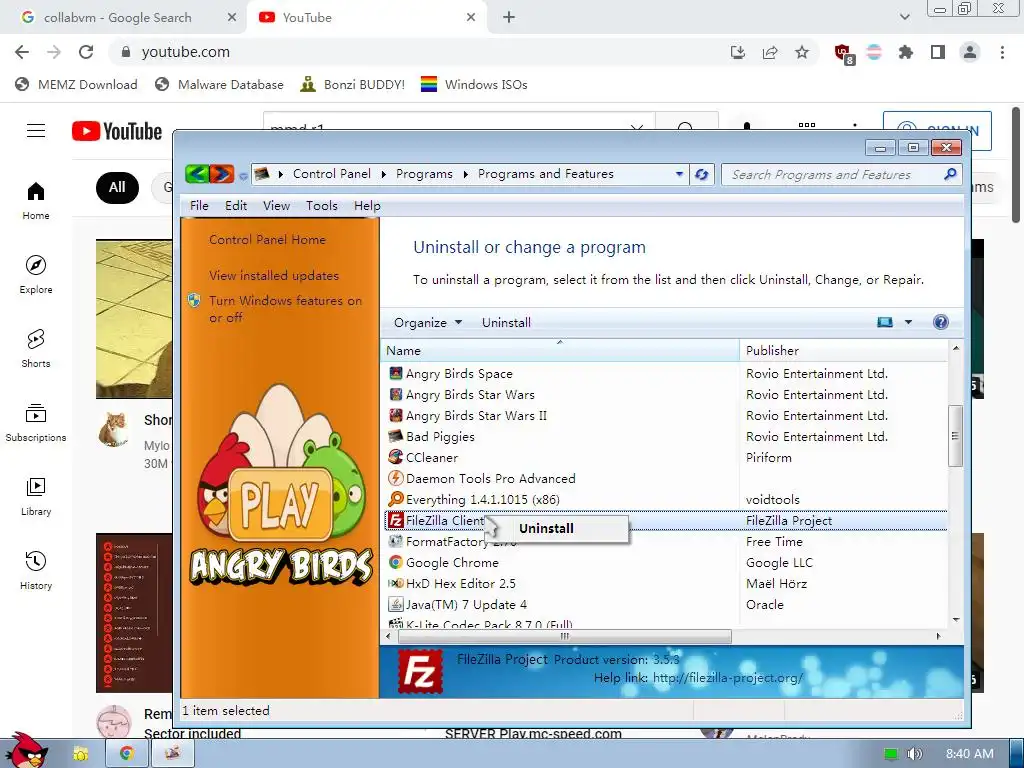Image resolution: width=1024 pixels, height=768 pixels.
Task: Expand the Control Panel breadcrumb arrow
Action: [x=383, y=174]
